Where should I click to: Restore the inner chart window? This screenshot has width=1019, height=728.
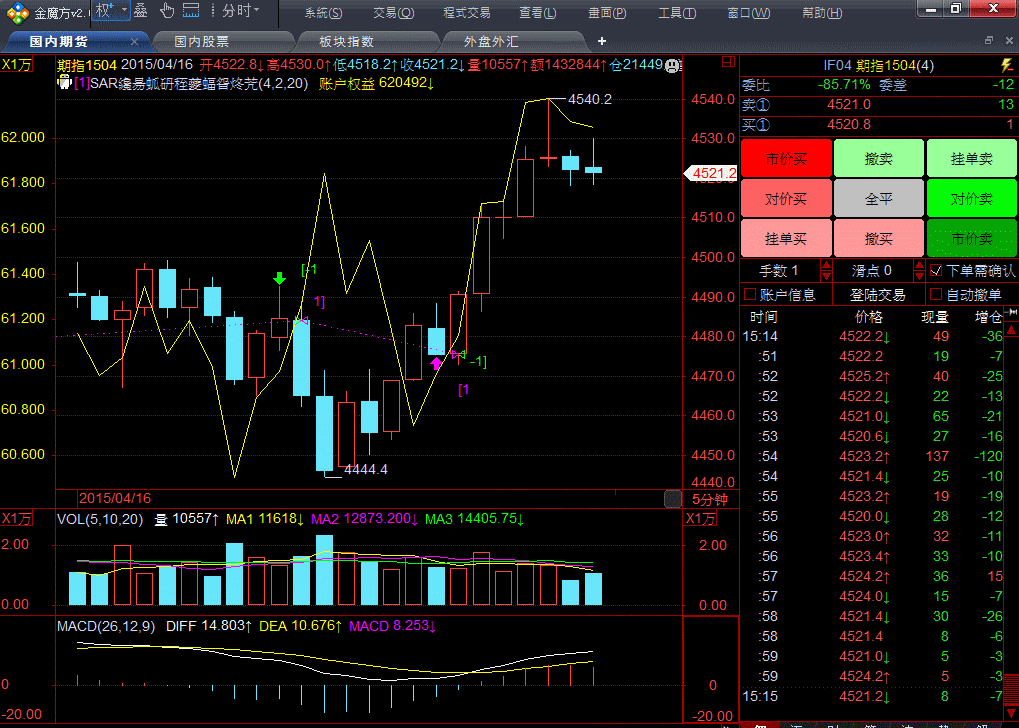coord(989,40)
